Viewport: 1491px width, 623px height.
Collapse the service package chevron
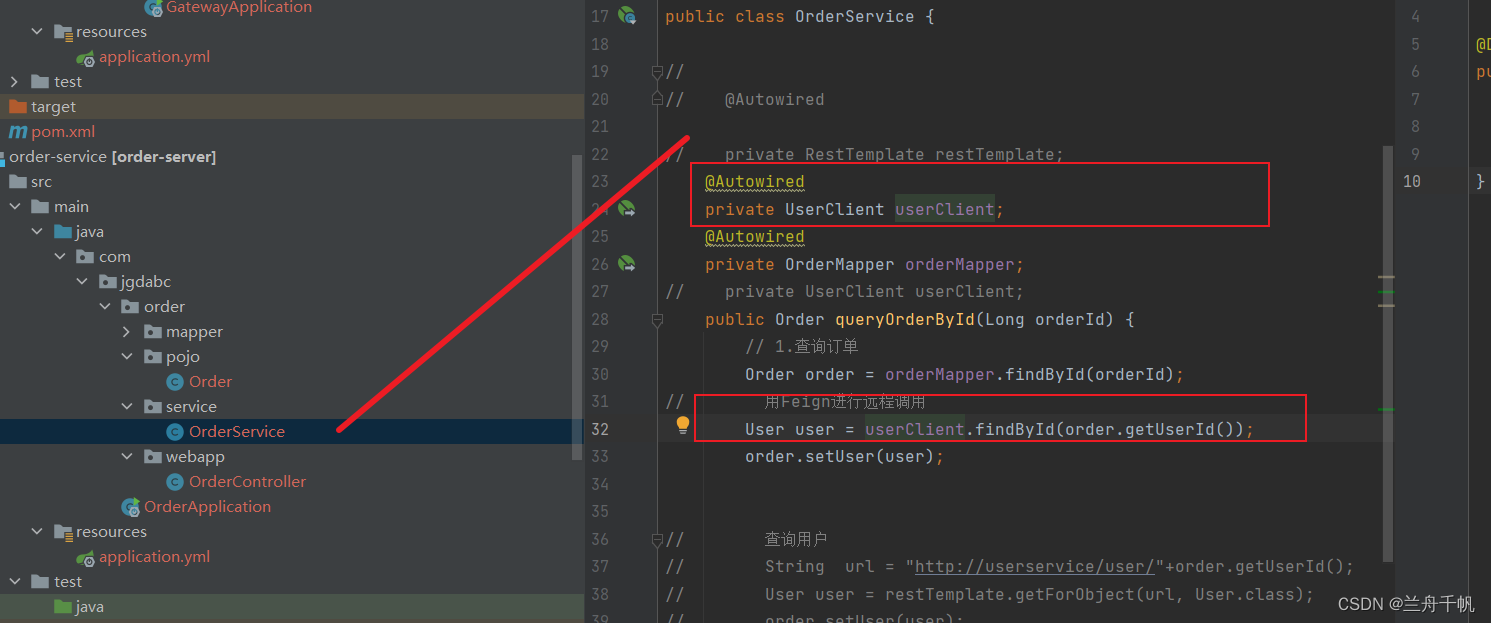coord(127,407)
